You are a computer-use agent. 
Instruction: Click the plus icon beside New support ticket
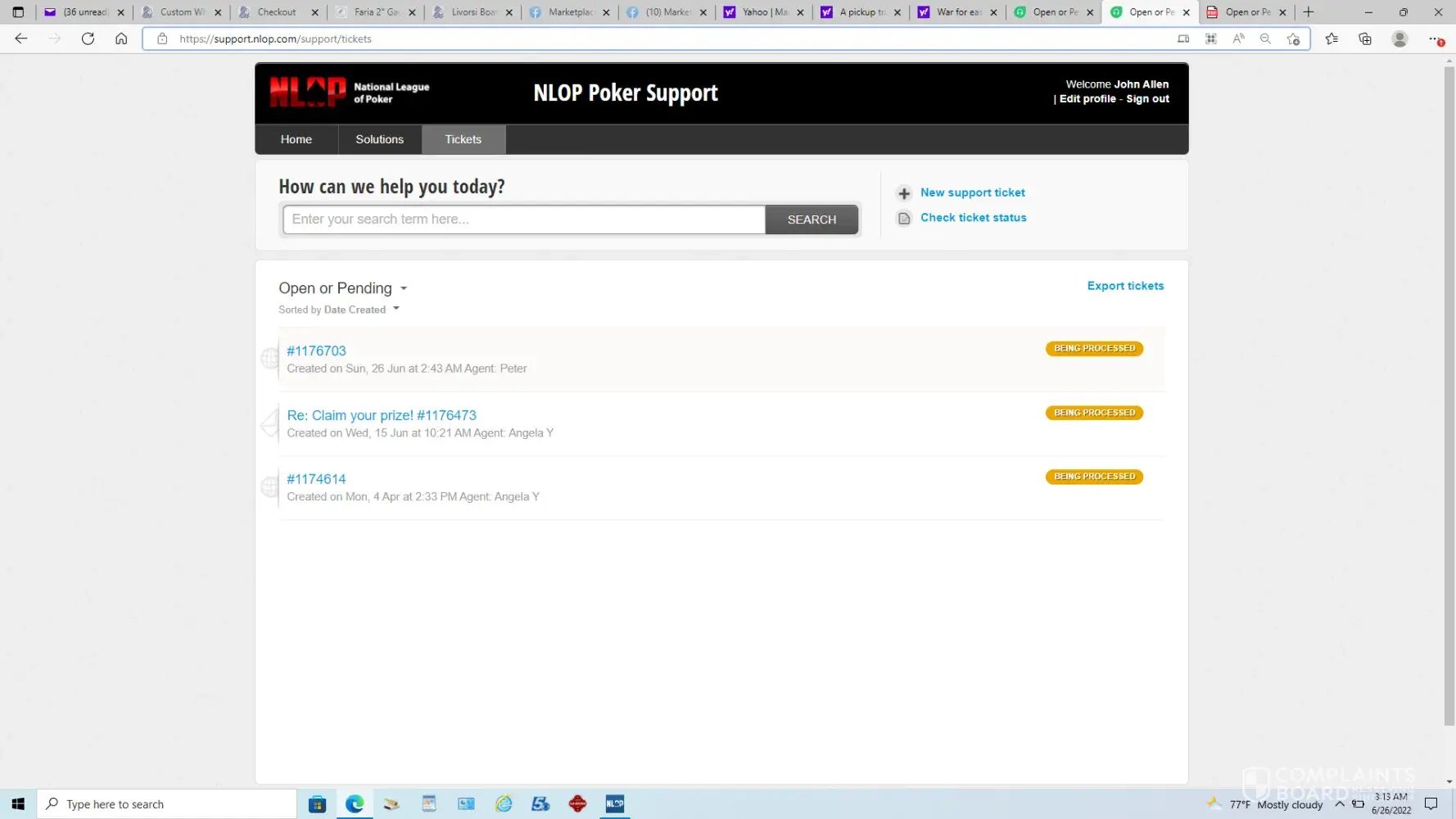click(x=904, y=193)
